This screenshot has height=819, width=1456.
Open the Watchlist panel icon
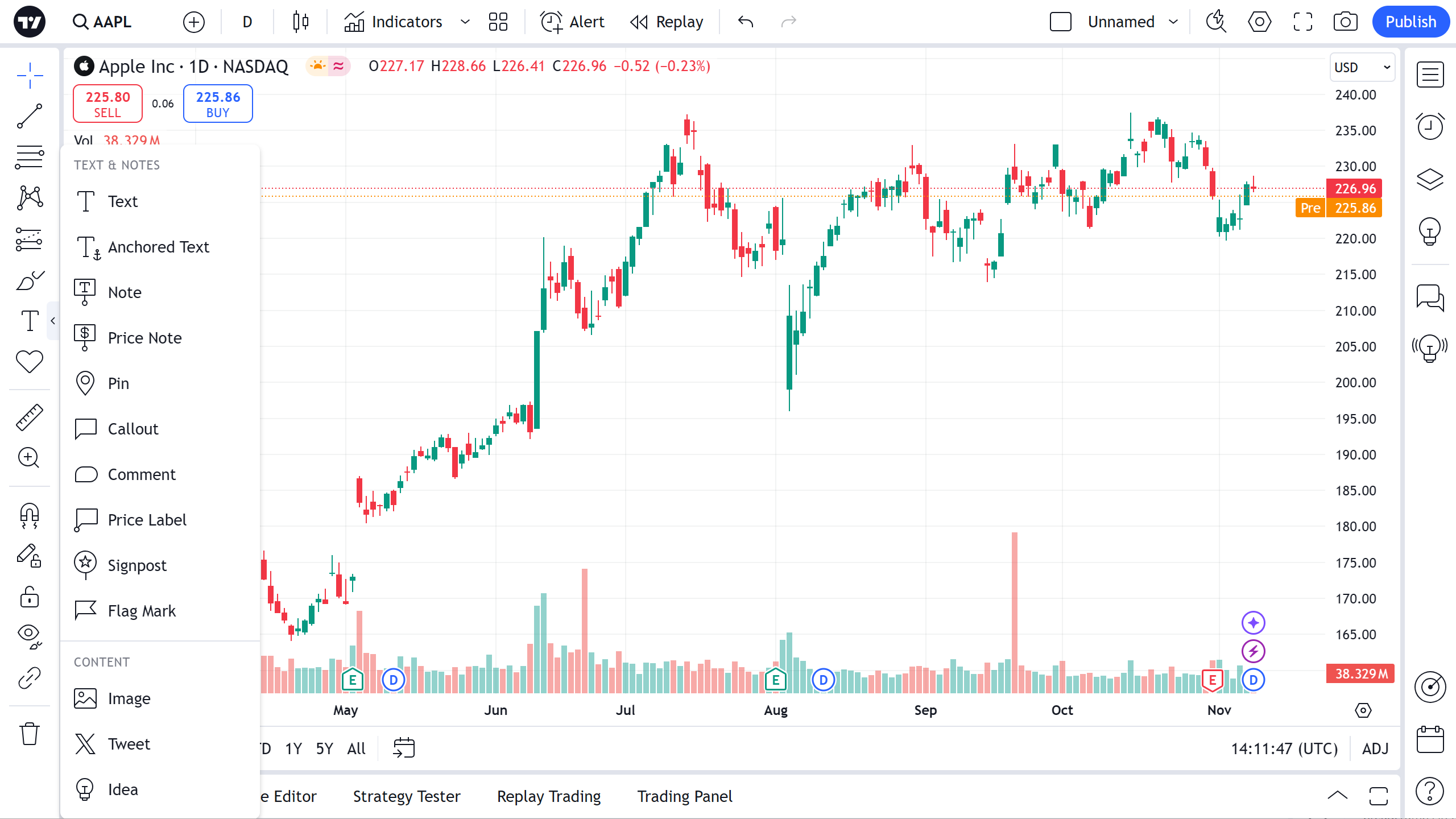[1430, 75]
